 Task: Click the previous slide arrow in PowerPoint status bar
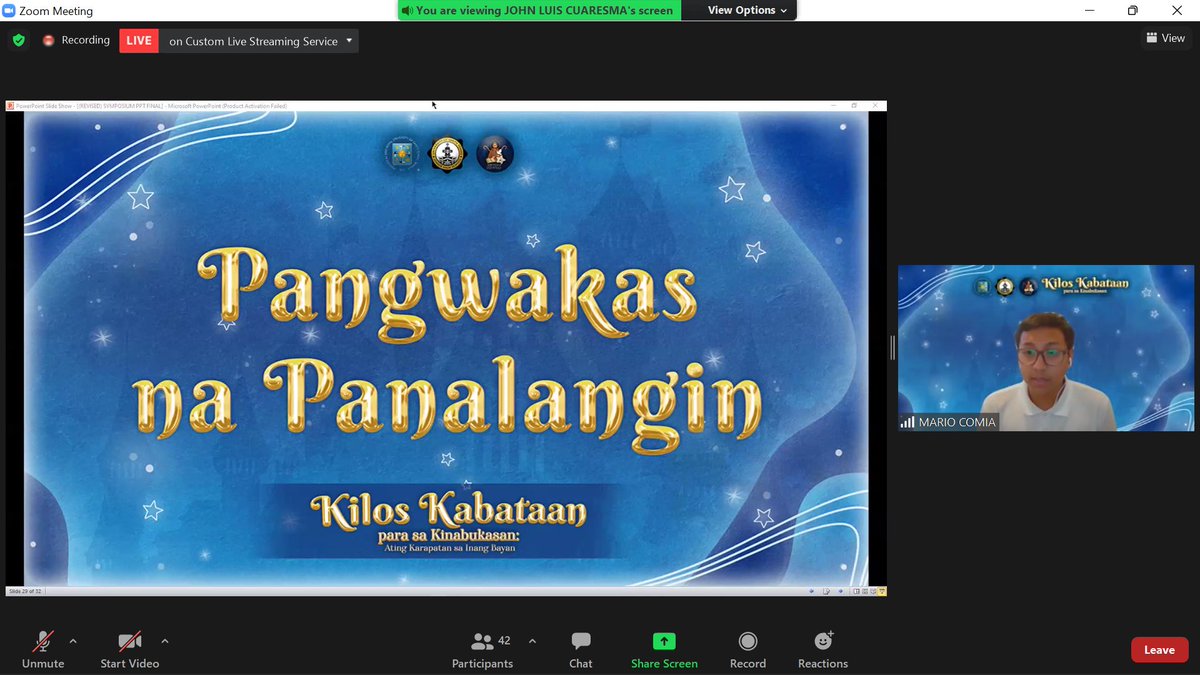(x=812, y=591)
